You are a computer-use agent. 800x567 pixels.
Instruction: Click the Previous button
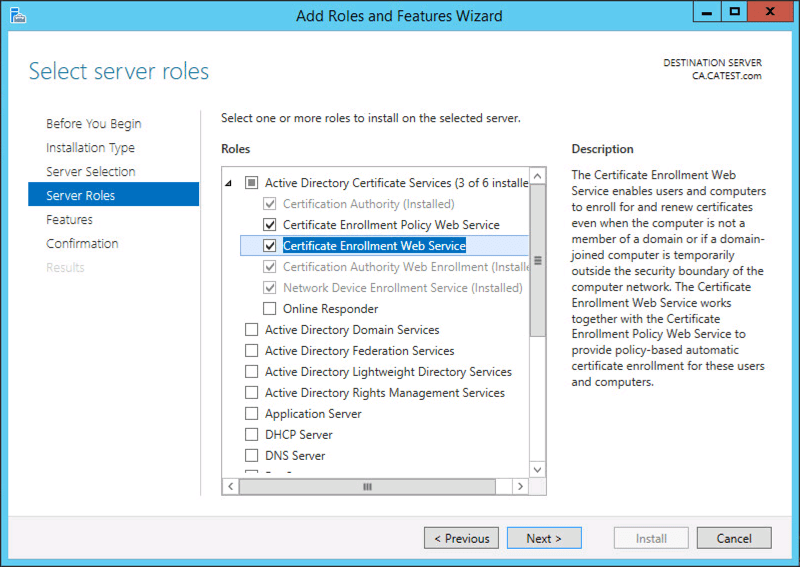[x=461, y=538]
